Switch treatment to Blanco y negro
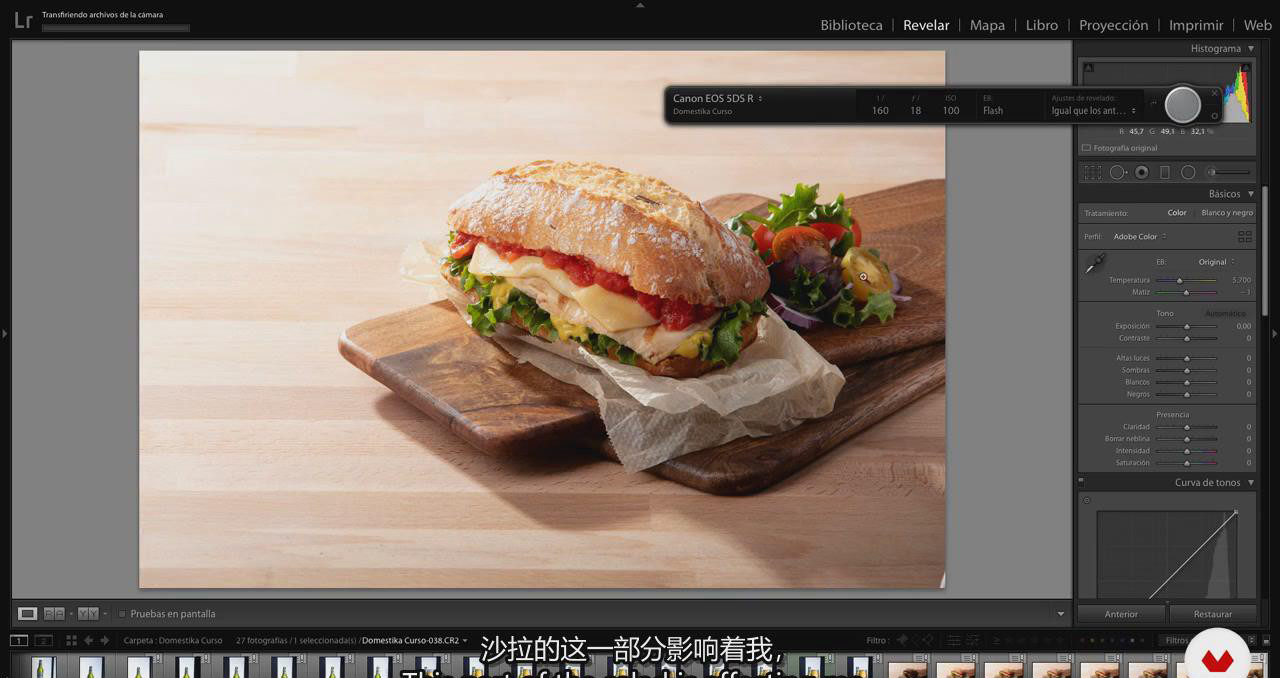 click(1226, 213)
